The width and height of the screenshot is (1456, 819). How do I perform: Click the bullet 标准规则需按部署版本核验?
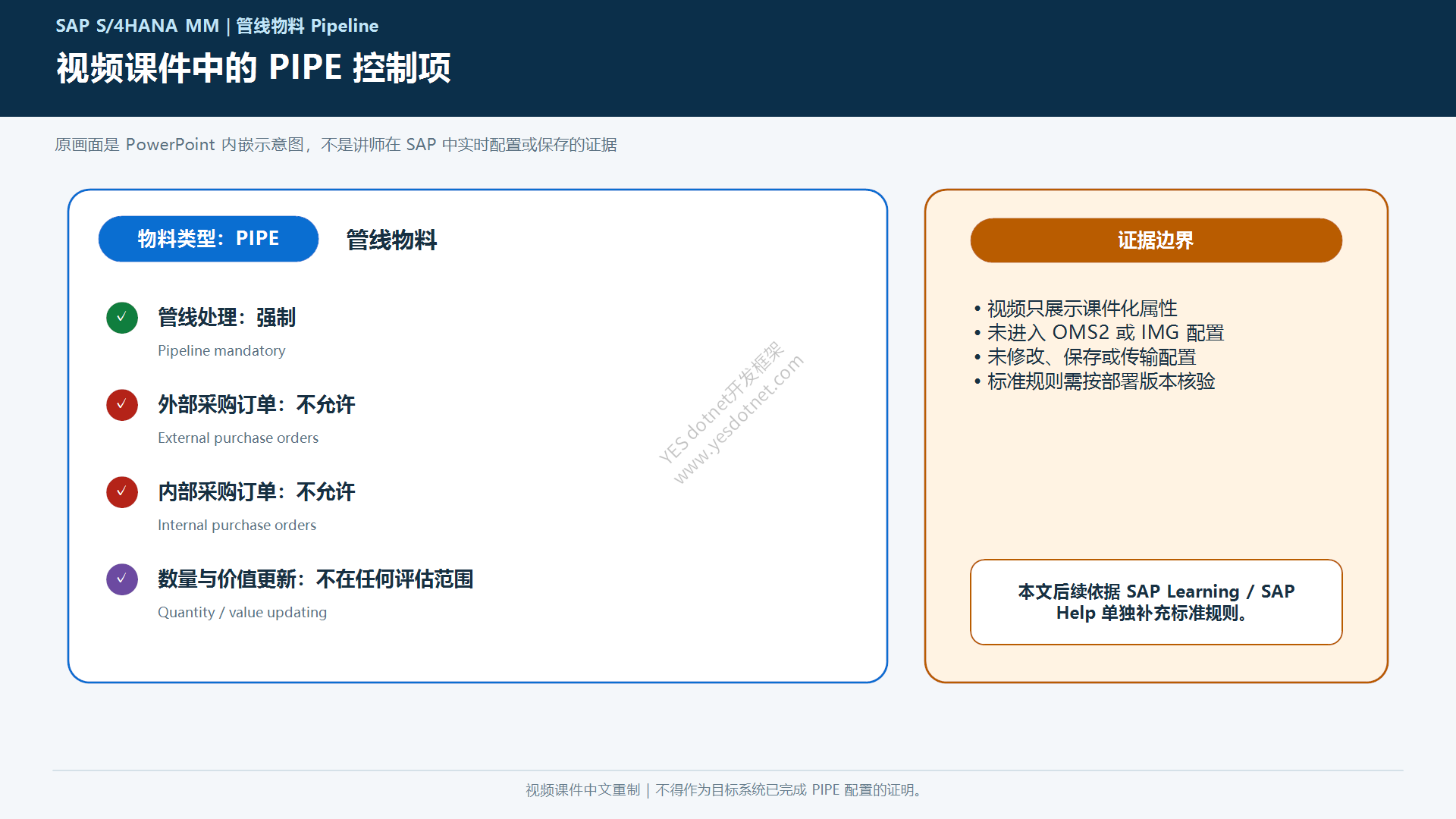(x=1094, y=381)
